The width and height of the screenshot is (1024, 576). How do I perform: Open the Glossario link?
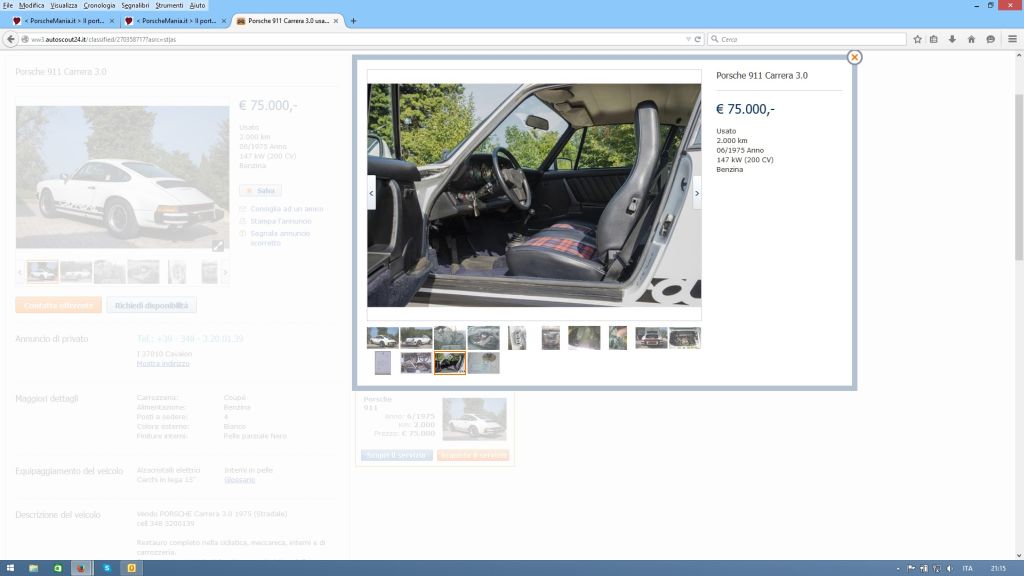tap(240, 480)
